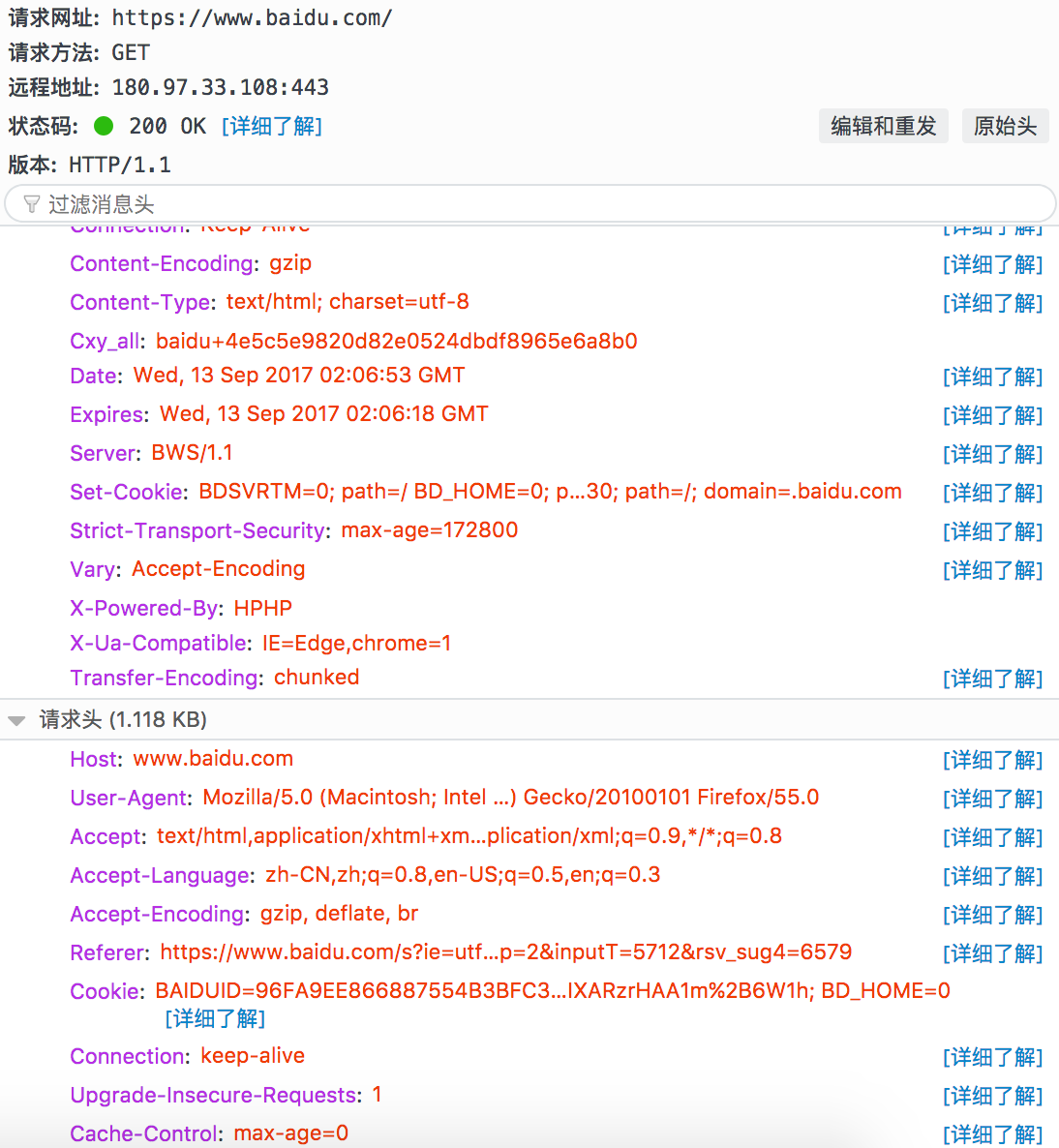The height and width of the screenshot is (1148, 1059).
Task: Open 详细了解 link for Referer
Action: 992,954
